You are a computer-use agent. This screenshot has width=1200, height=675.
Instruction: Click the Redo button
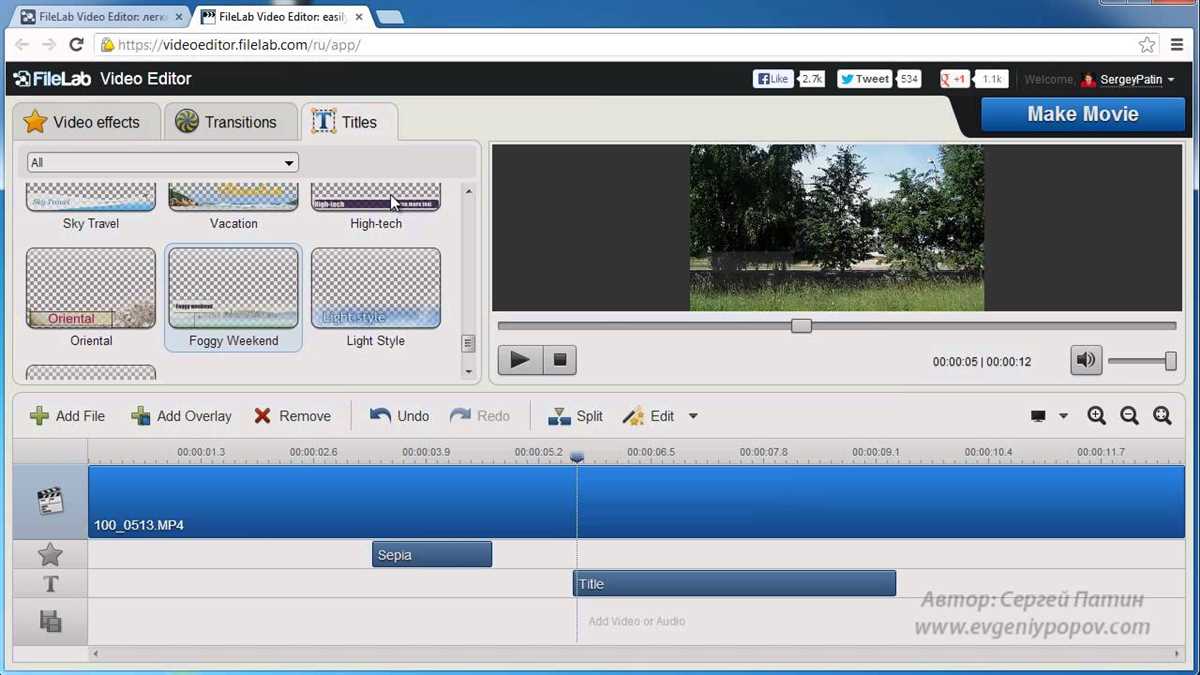(x=479, y=416)
